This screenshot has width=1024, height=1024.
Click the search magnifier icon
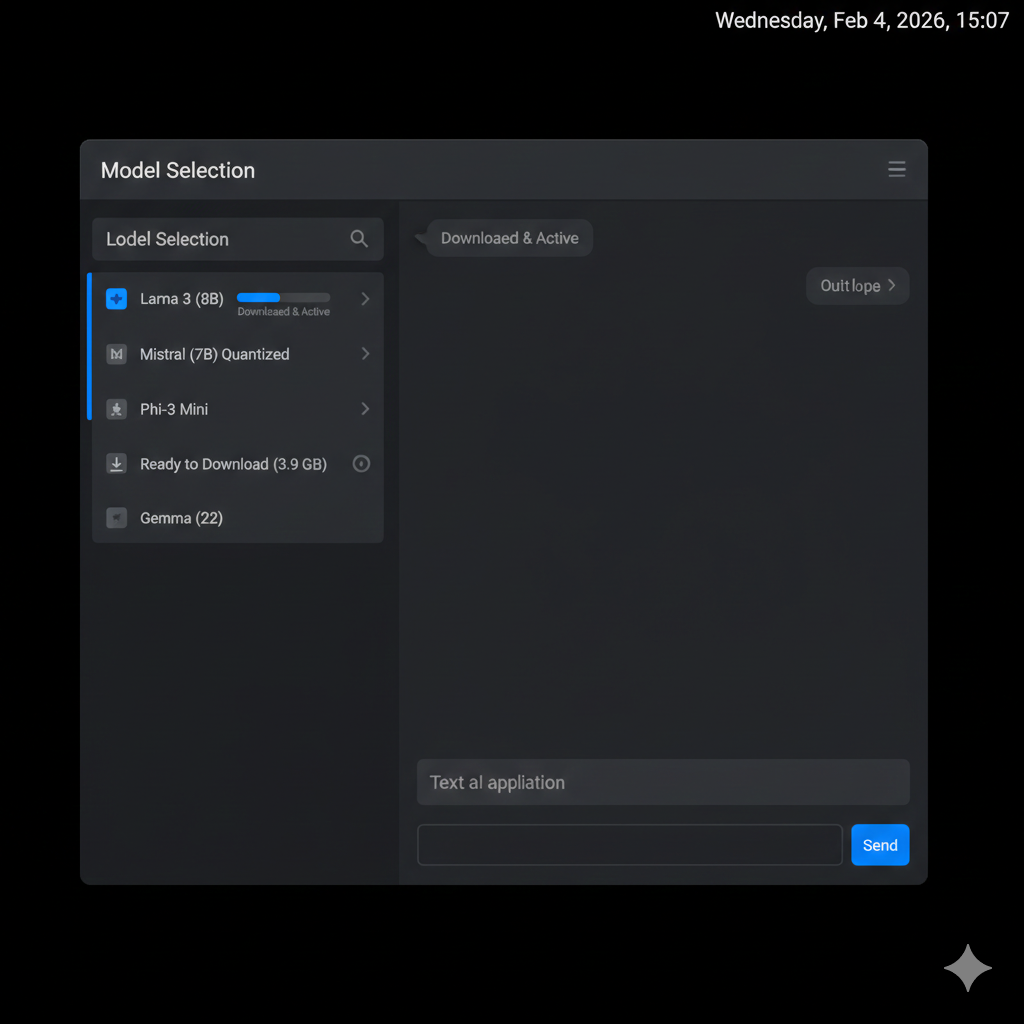pos(359,239)
